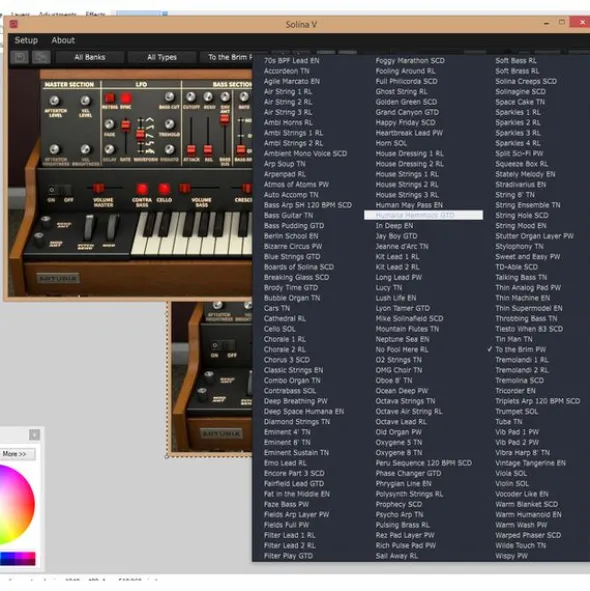Select the Vocoder Like EN preset

click(x=522, y=494)
